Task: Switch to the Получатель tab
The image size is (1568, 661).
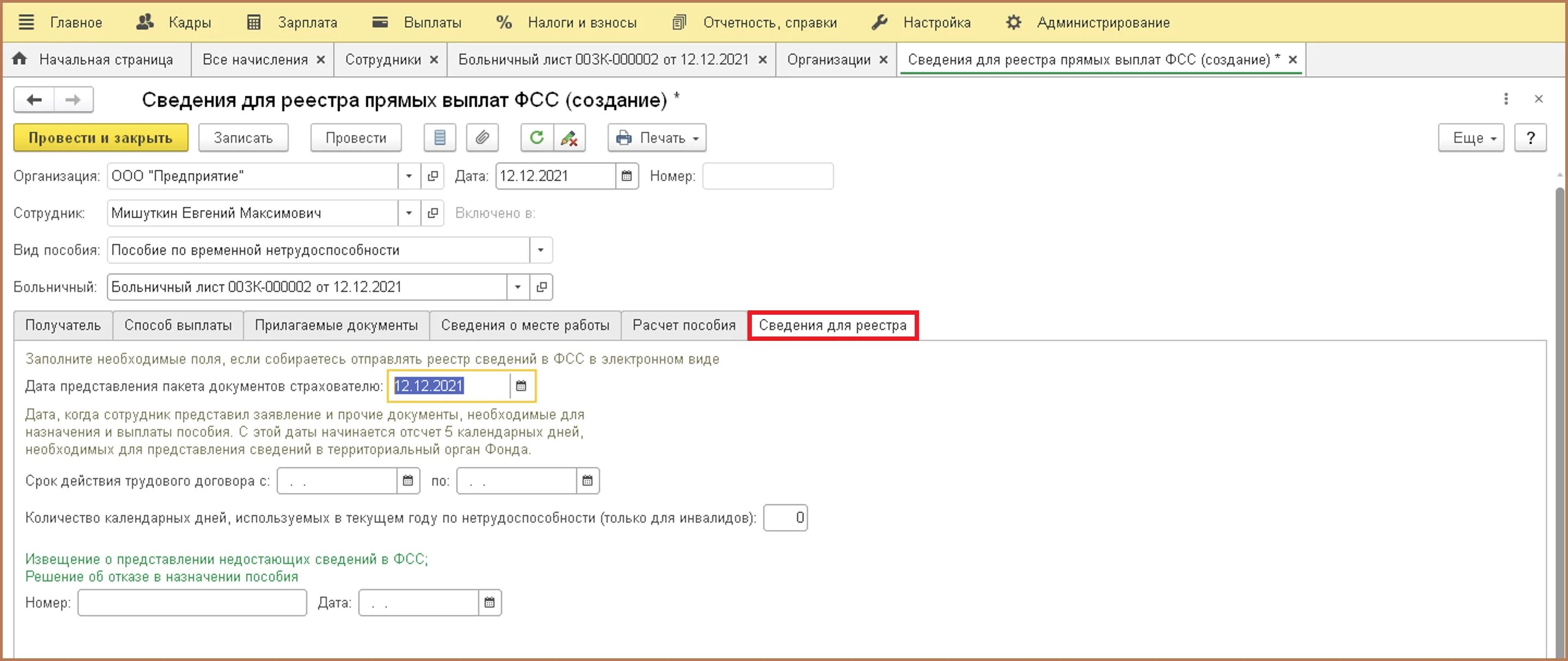Action: click(63, 326)
